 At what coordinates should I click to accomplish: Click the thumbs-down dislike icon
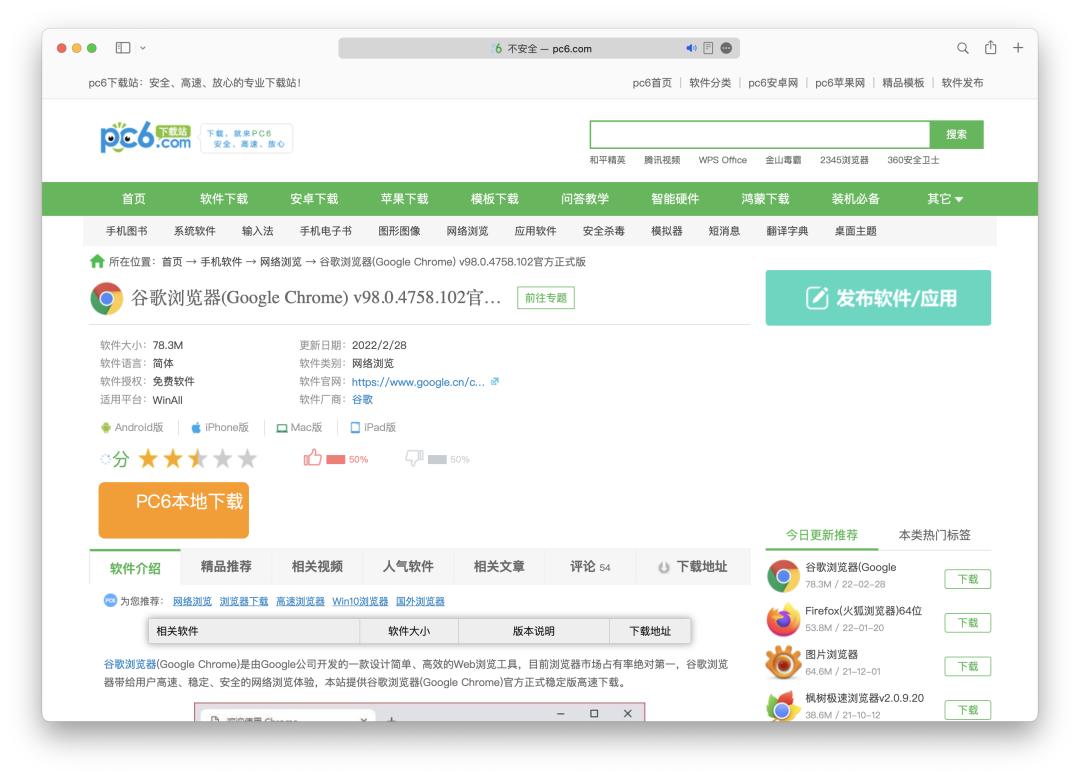click(x=414, y=458)
